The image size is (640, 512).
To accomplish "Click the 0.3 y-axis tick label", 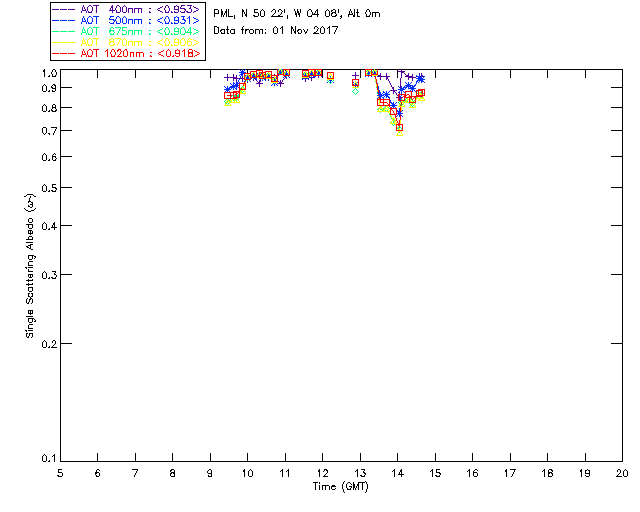I will coord(49,275).
